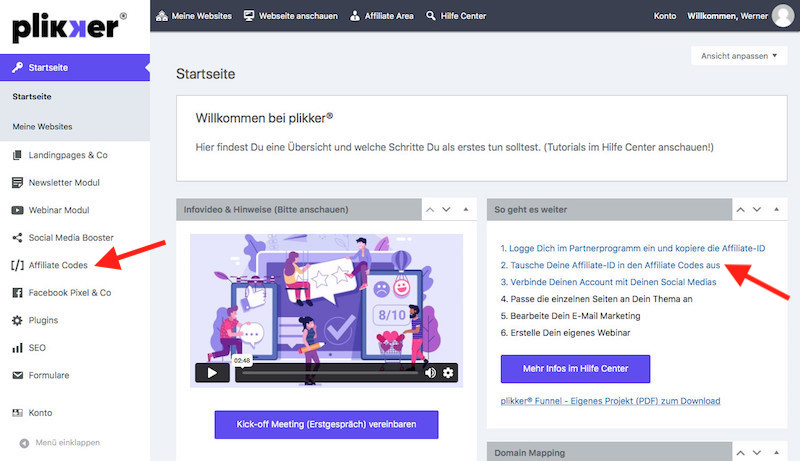Click Mehr Infos im Hilfe Center button
The height and width of the screenshot is (461, 800).
click(575, 368)
